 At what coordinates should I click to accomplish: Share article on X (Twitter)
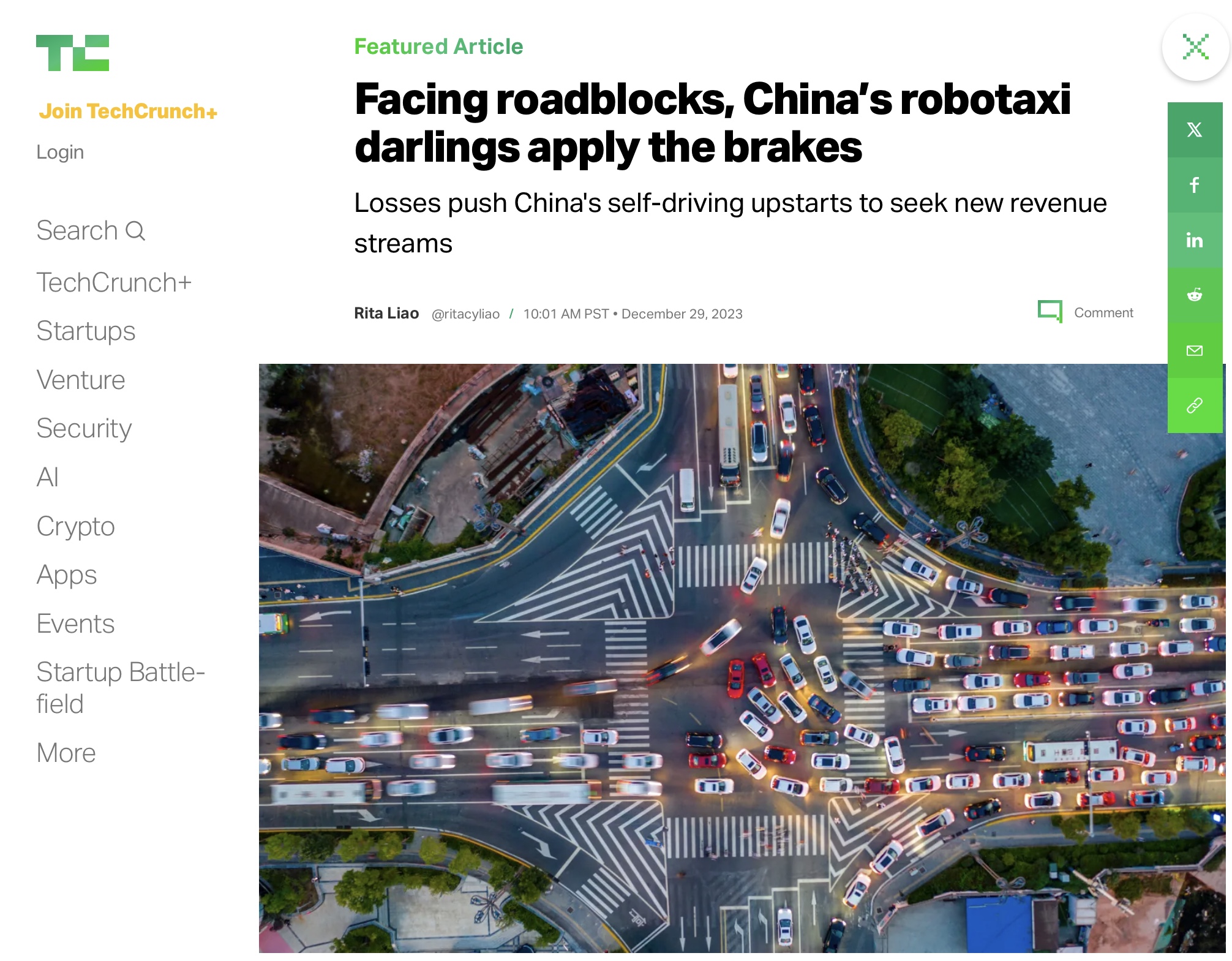pos(1194,130)
